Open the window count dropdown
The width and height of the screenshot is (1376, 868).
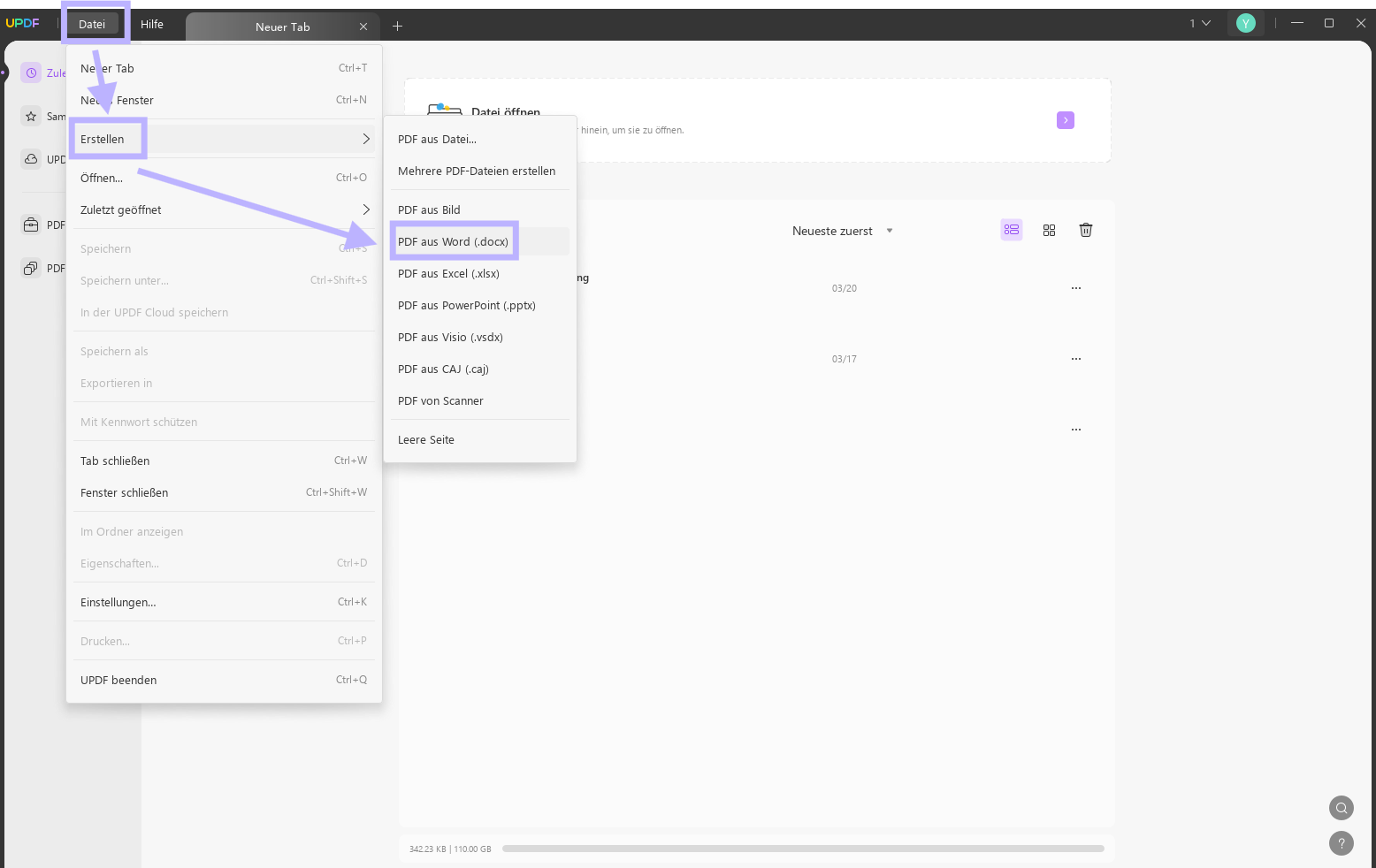pyautogui.click(x=1199, y=24)
